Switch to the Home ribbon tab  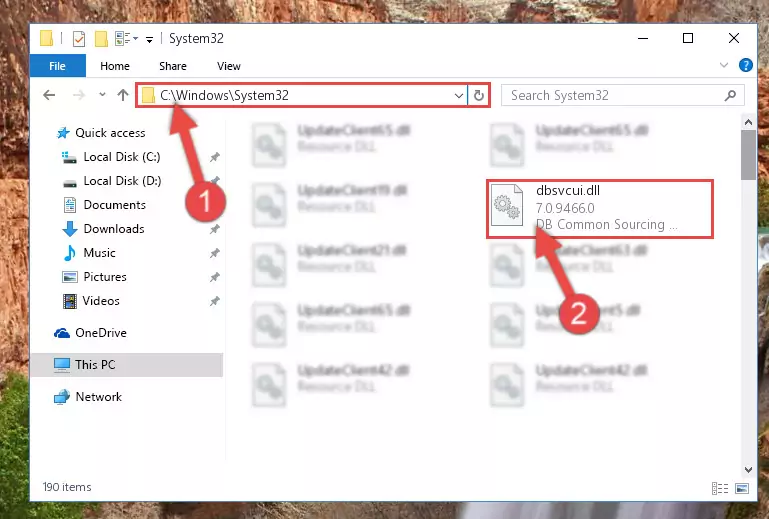(x=115, y=66)
